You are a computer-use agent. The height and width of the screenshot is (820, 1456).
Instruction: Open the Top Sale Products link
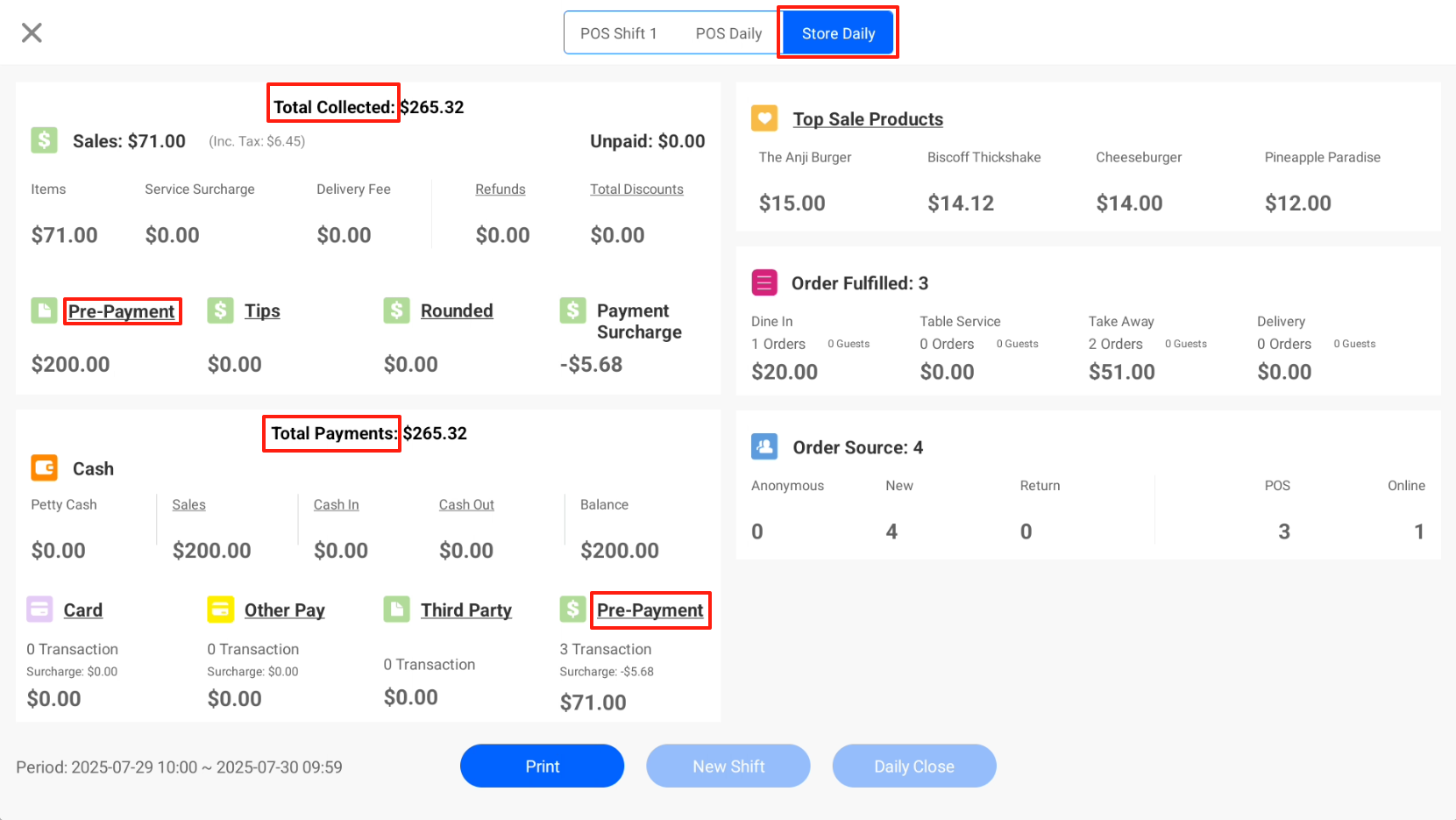tap(868, 119)
